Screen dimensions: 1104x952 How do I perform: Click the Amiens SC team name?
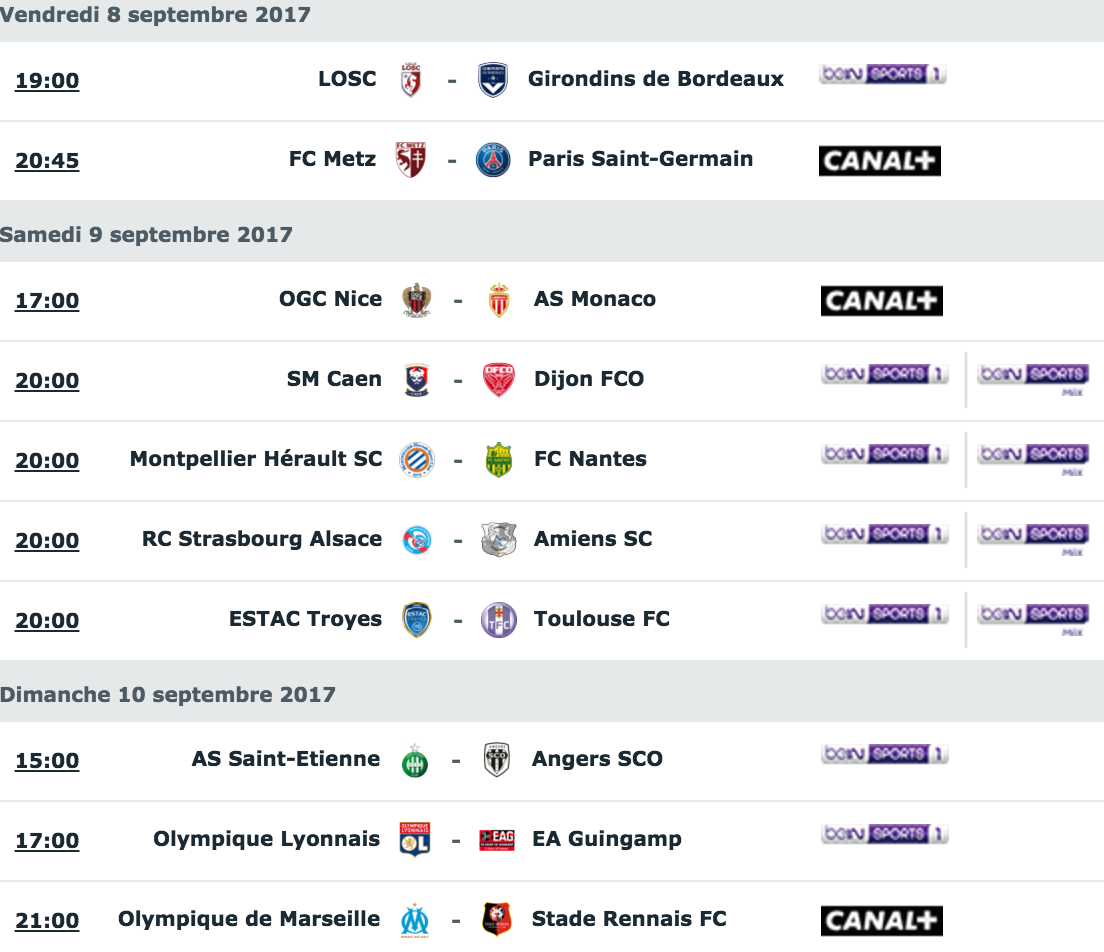593,539
